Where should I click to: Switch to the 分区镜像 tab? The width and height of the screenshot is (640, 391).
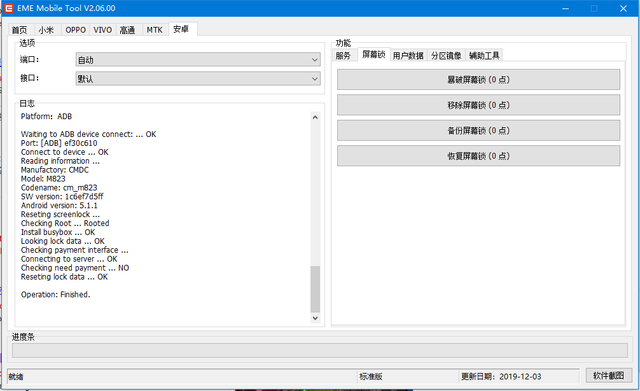[x=446, y=56]
